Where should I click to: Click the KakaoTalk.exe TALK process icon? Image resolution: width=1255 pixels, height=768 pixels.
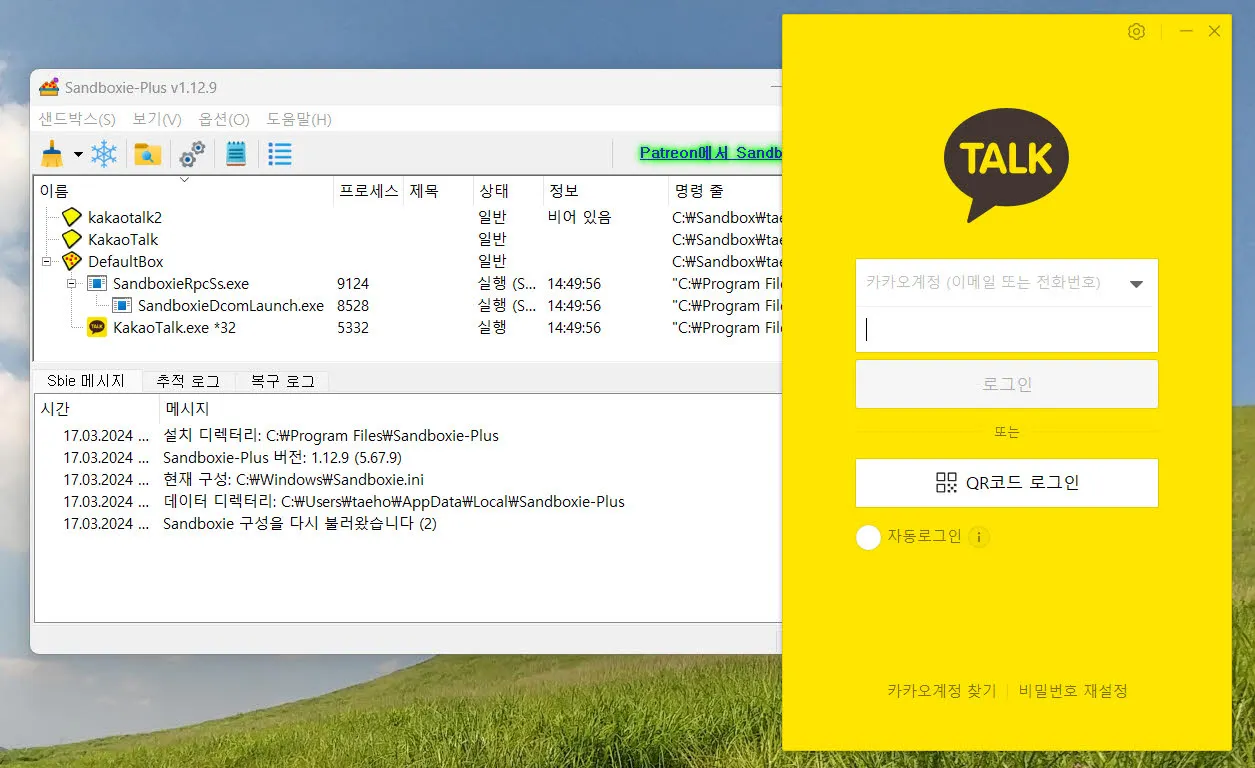(97, 327)
